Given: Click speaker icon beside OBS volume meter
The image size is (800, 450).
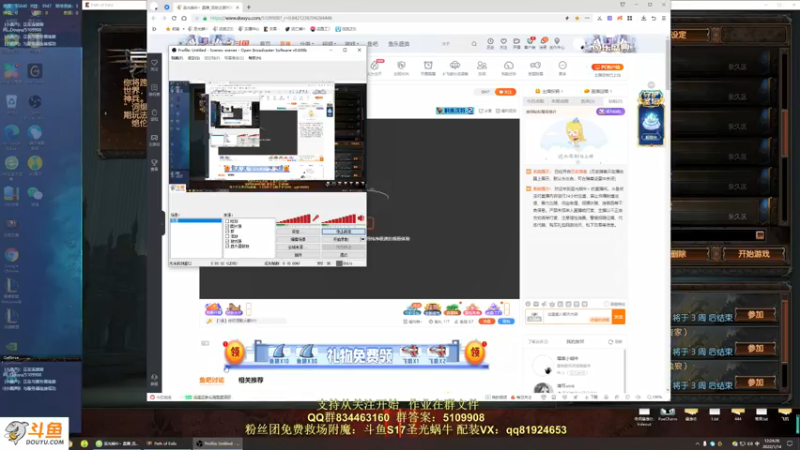Looking at the screenshot, I should (361, 218).
